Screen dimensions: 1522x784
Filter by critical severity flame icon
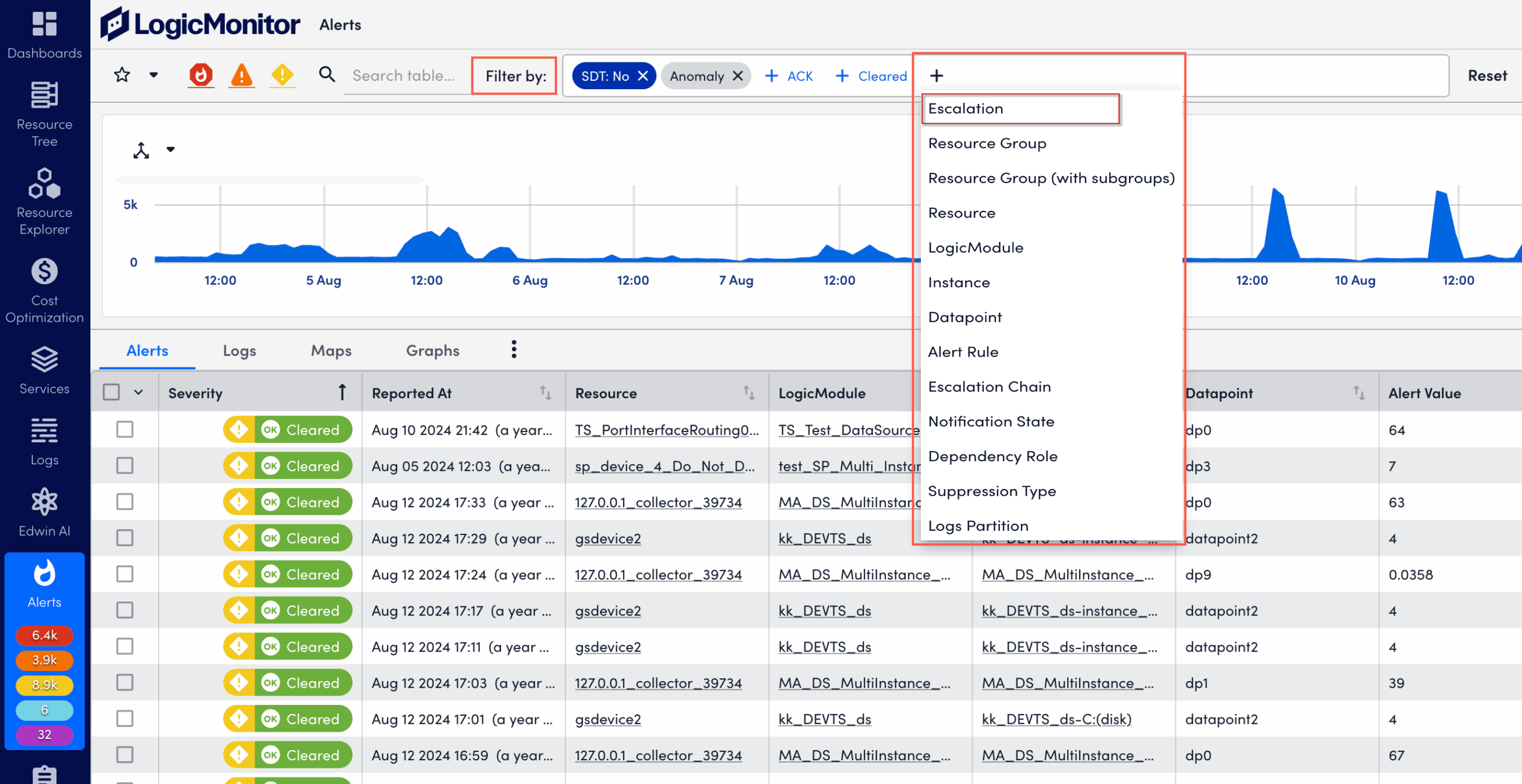point(201,75)
